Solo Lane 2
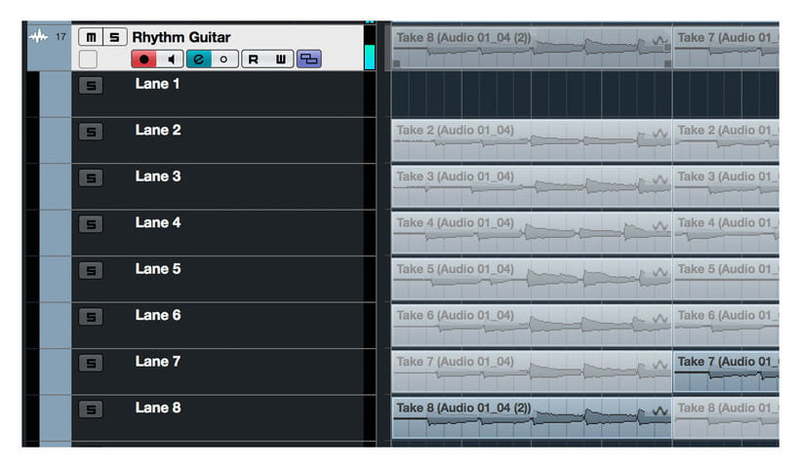This screenshot has height=468, width=800. (91, 132)
